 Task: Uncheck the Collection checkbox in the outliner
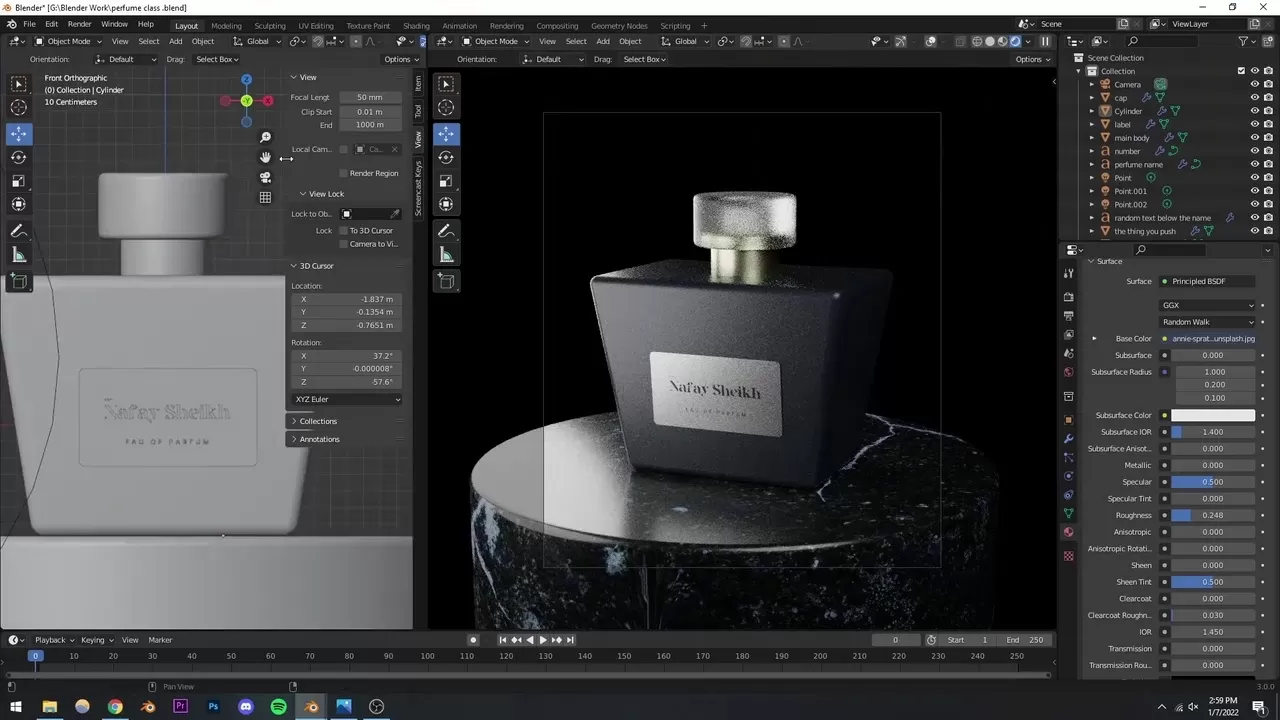click(1241, 70)
